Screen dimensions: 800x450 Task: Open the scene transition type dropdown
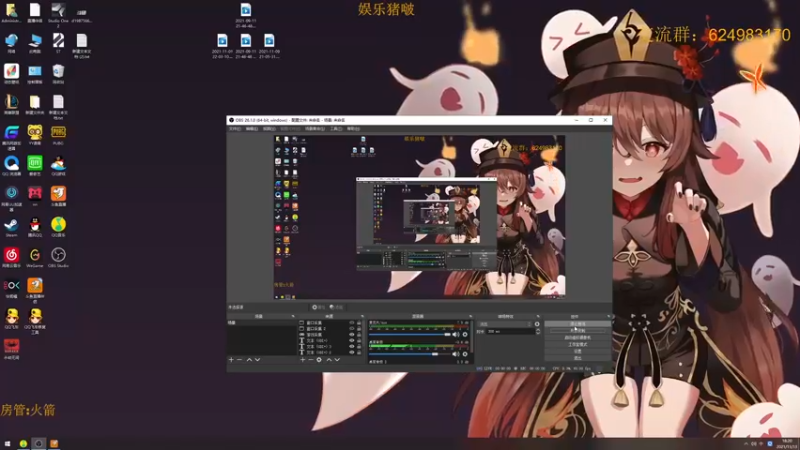[504, 324]
